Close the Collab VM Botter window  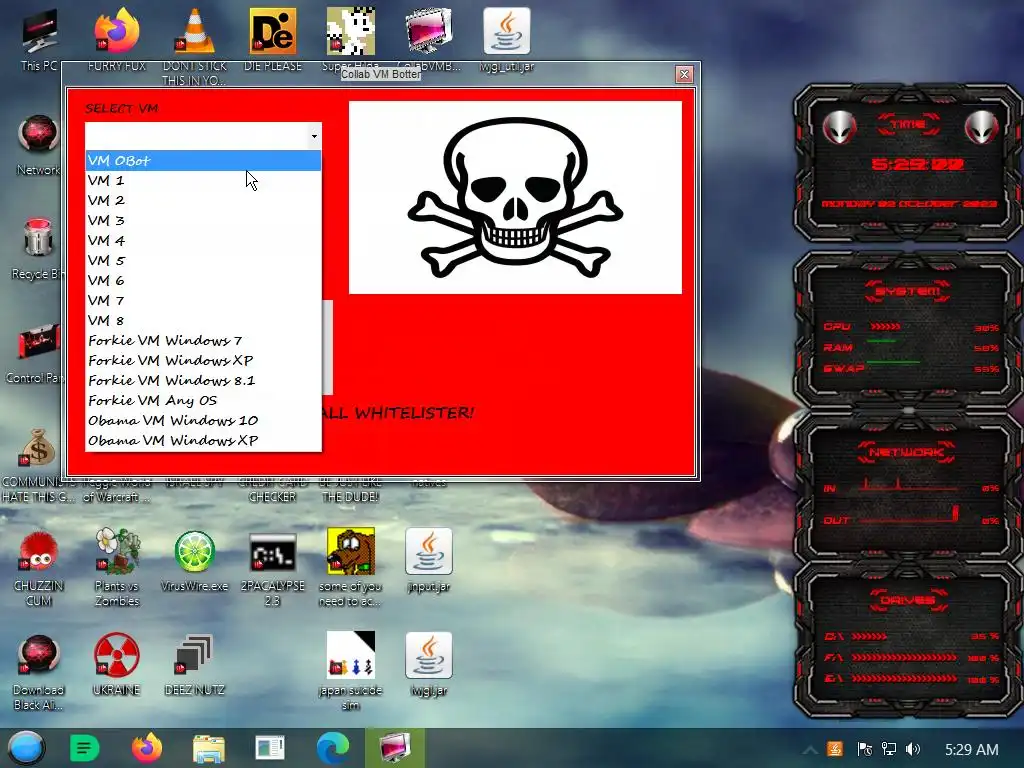pyautogui.click(x=684, y=74)
